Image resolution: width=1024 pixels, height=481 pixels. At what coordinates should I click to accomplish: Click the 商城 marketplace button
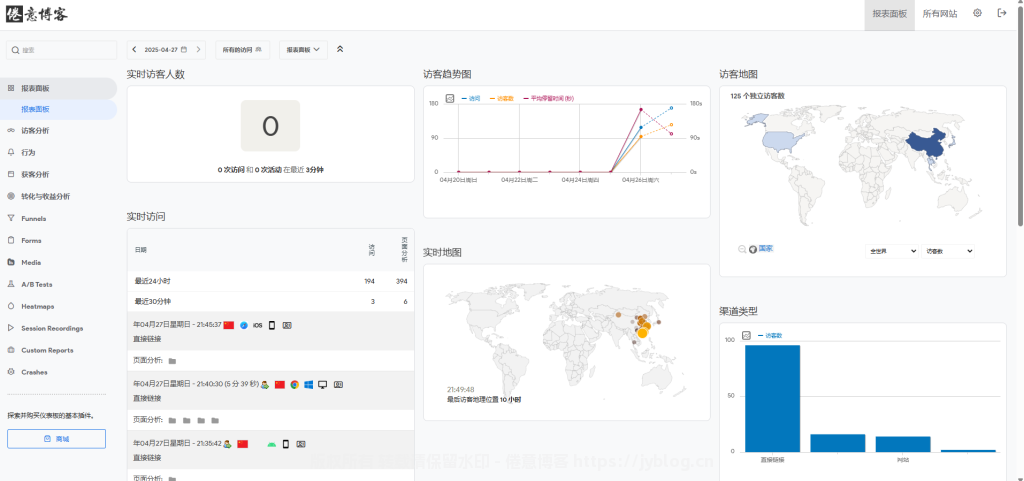tap(57, 439)
